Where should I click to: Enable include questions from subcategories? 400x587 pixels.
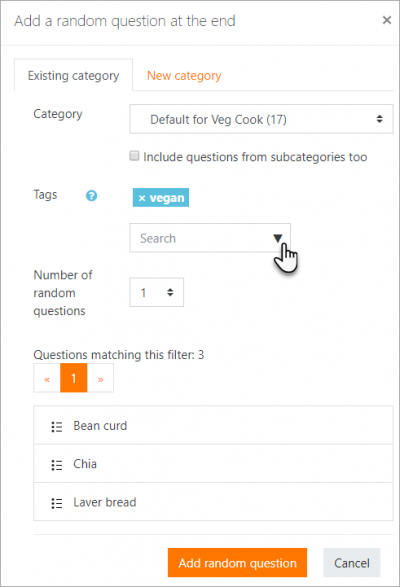(x=134, y=156)
